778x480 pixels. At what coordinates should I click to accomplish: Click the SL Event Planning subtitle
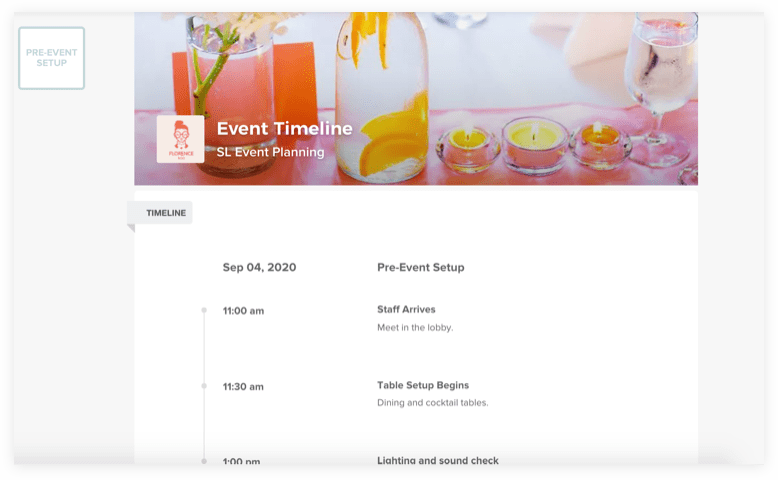pos(270,152)
